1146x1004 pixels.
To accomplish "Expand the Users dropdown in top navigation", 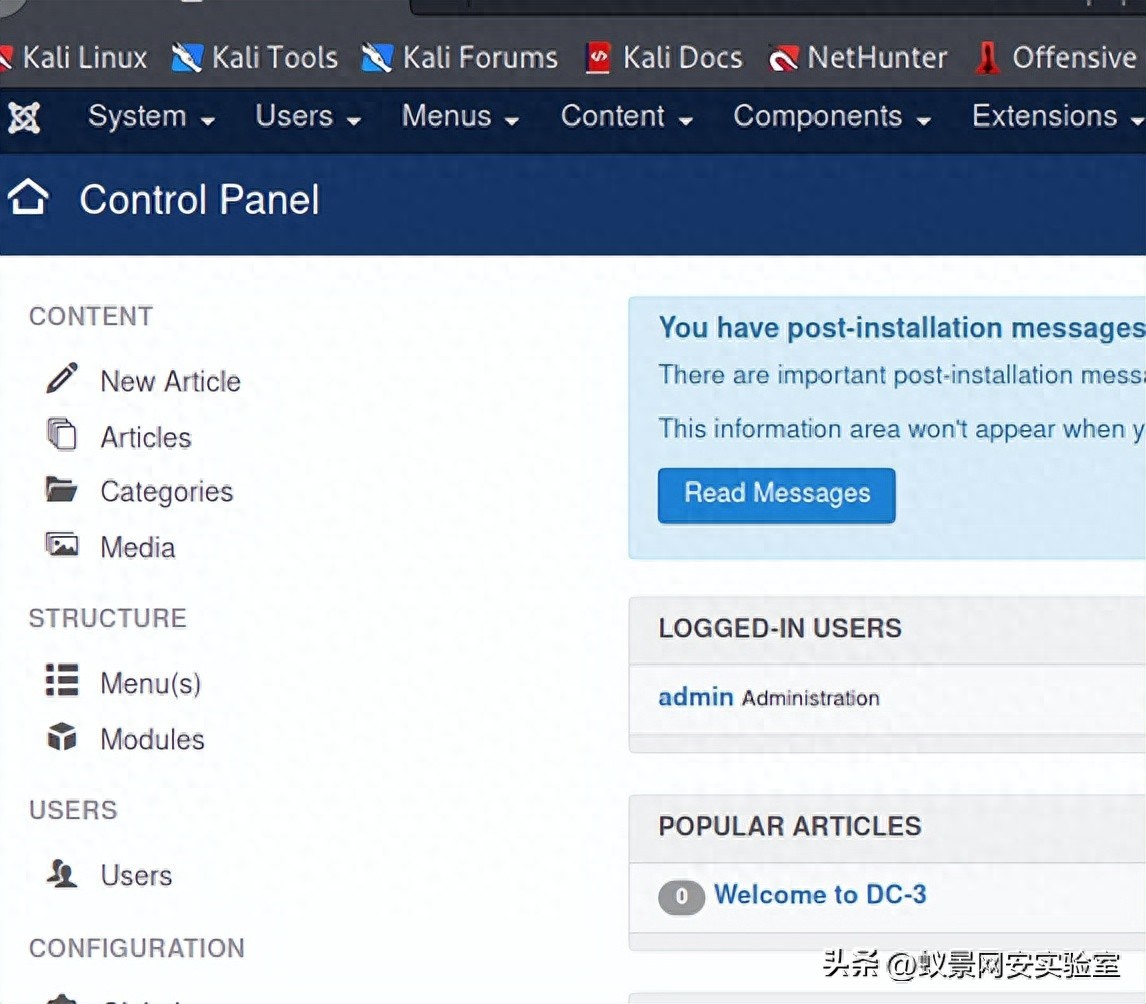I will click(308, 117).
